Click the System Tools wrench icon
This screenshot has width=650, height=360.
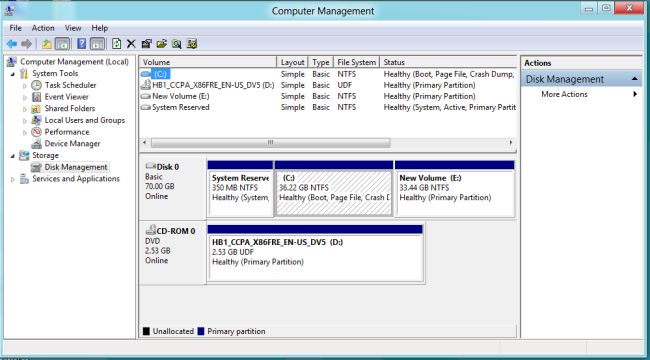coord(24,74)
